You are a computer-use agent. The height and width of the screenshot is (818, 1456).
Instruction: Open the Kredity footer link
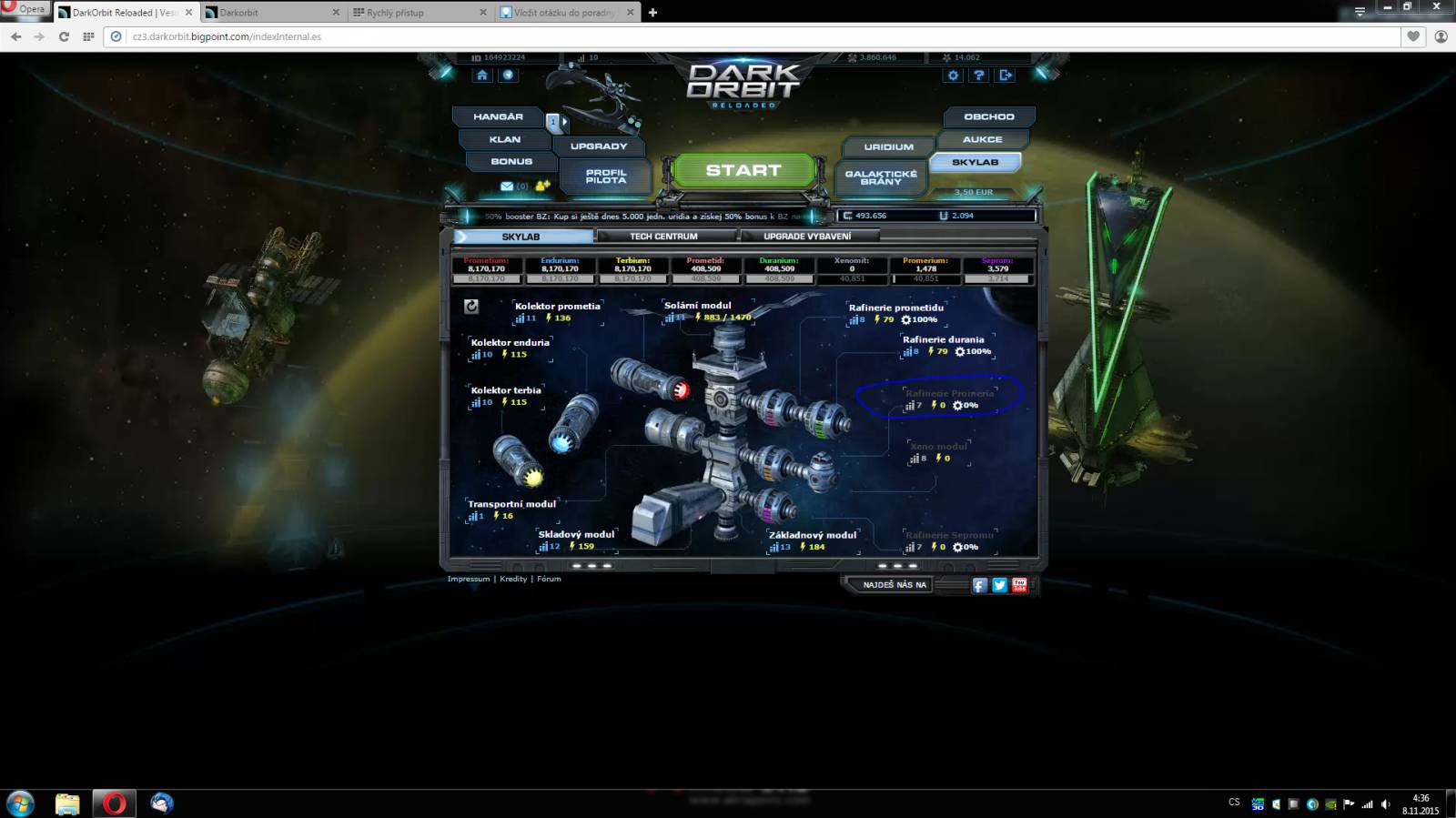tap(513, 579)
